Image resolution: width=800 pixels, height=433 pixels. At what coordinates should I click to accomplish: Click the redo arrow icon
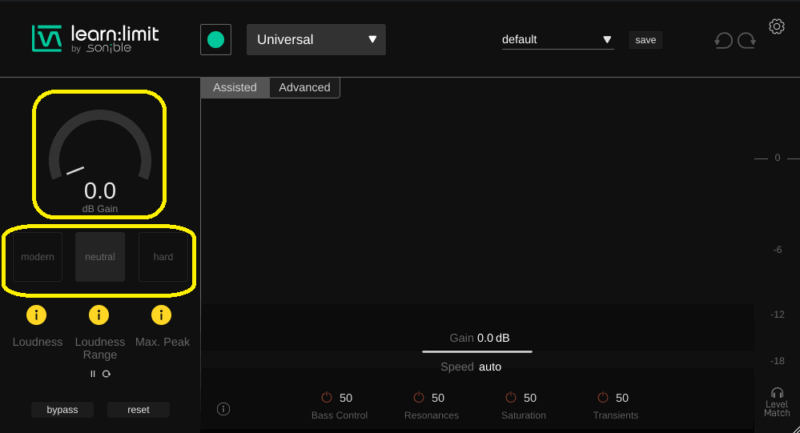(x=746, y=41)
